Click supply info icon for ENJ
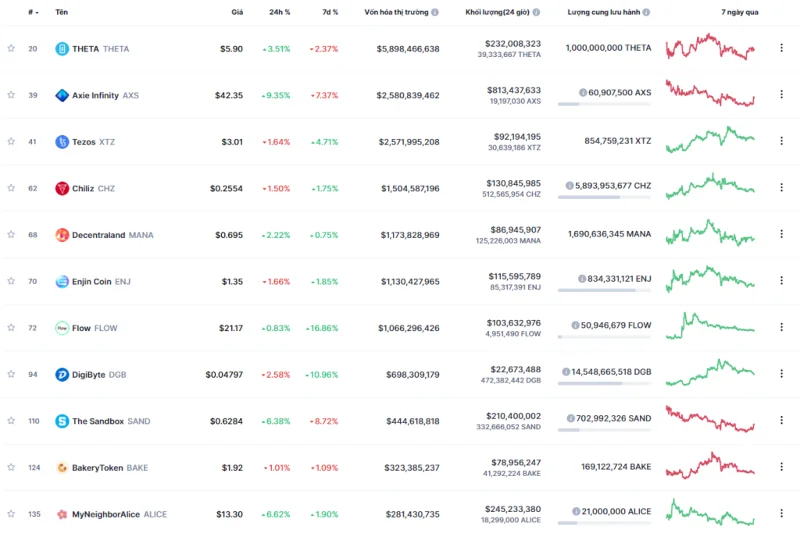This screenshot has height=537, width=800. click(582, 278)
